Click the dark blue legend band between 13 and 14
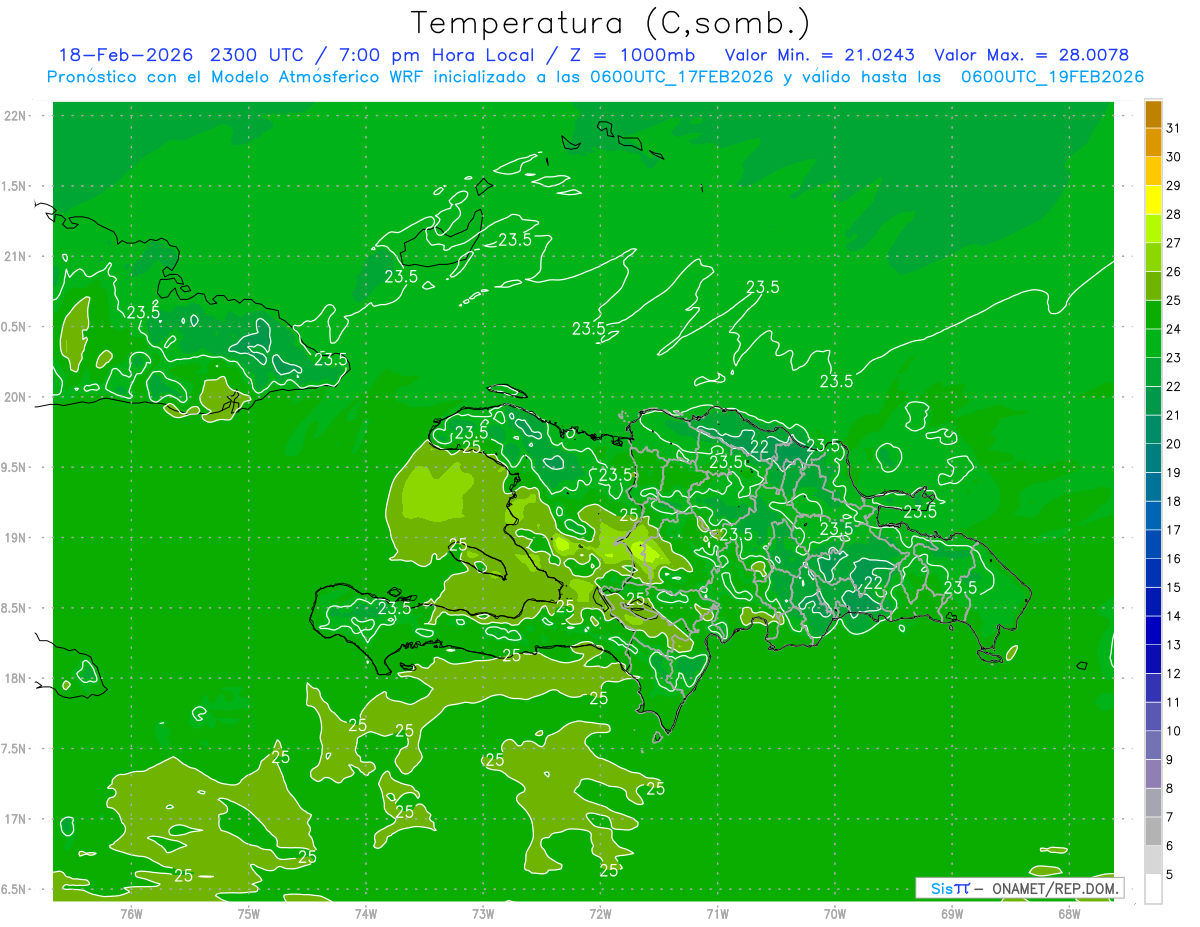This screenshot has width=1200, height=927. pyautogui.click(x=1153, y=631)
